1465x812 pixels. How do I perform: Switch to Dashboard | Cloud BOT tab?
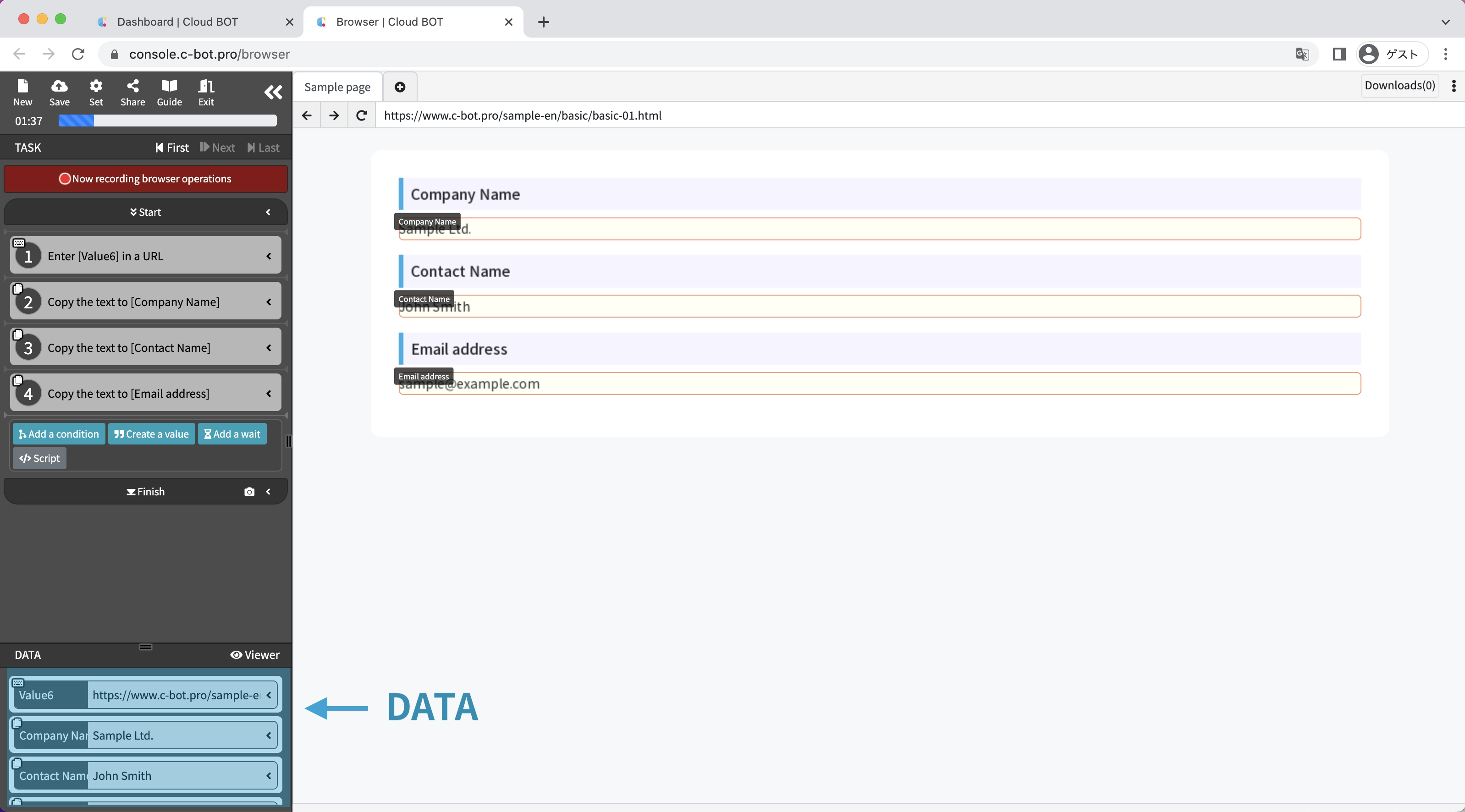point(177,22)
